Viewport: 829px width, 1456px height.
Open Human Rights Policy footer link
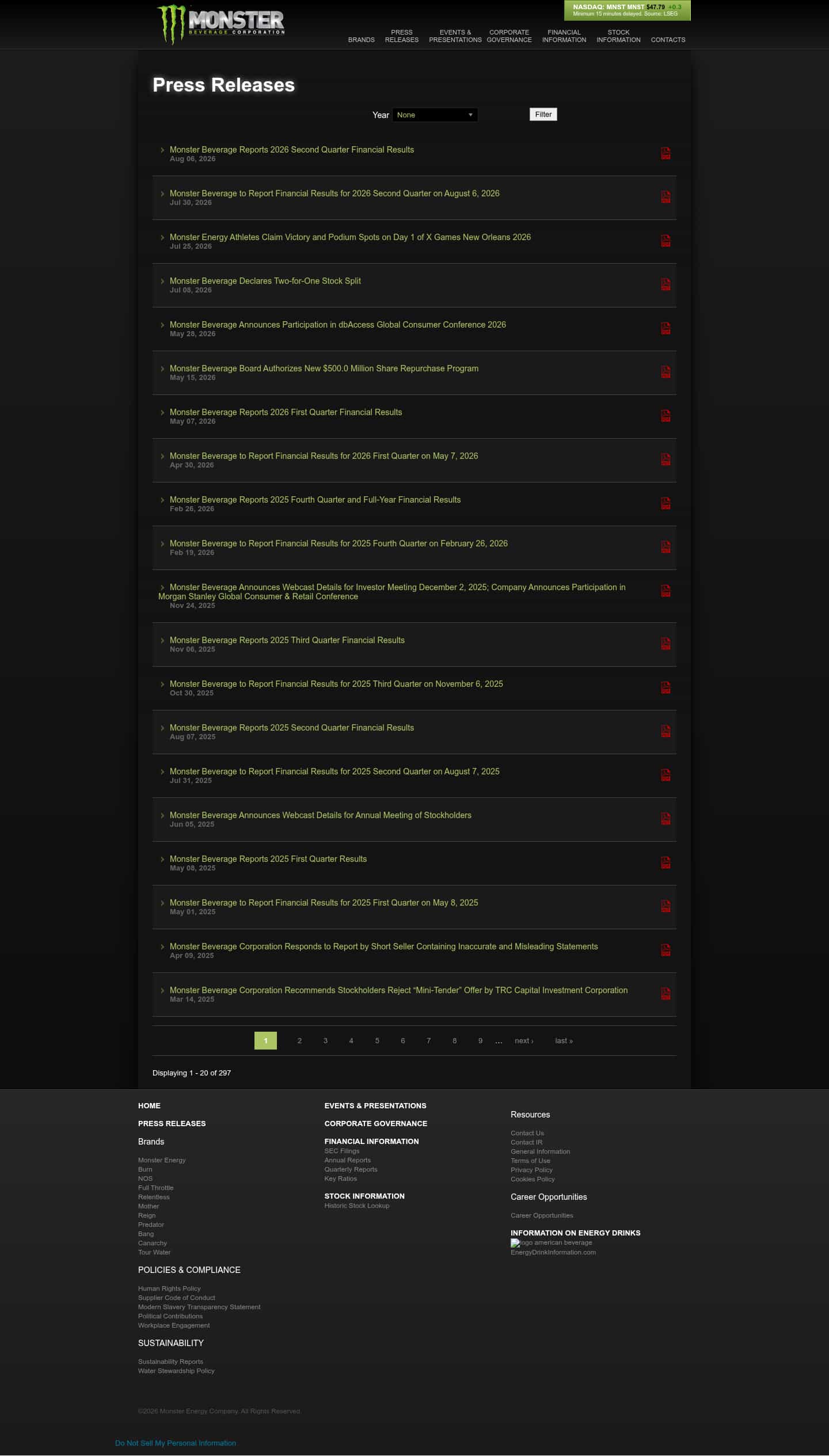click(169, 1288)
